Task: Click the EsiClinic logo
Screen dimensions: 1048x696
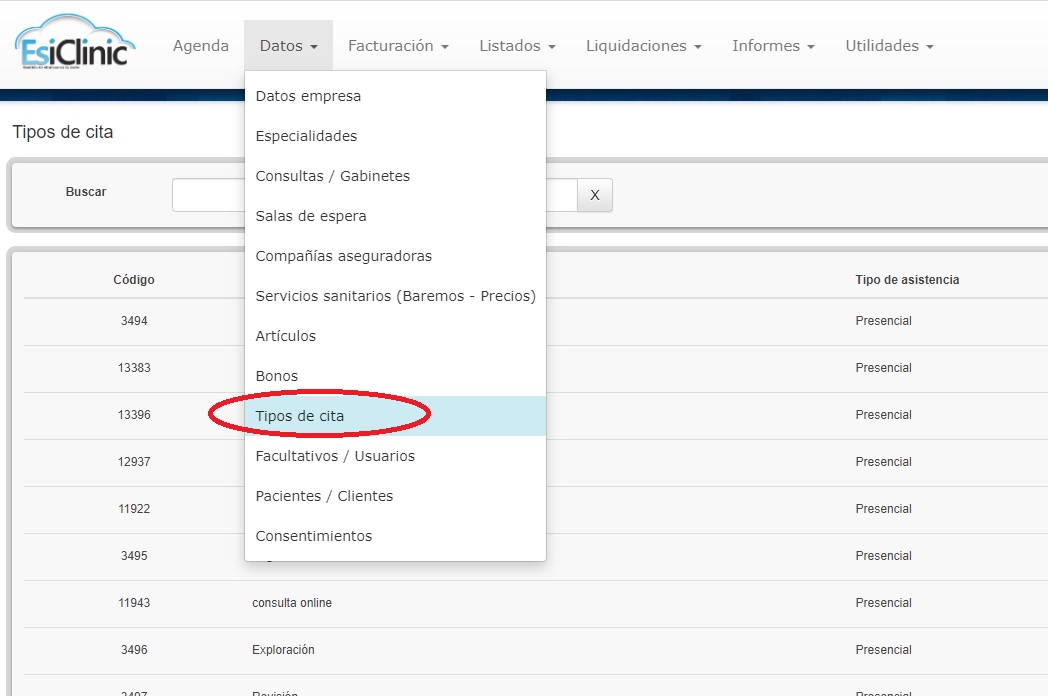Action: [74, 42]
